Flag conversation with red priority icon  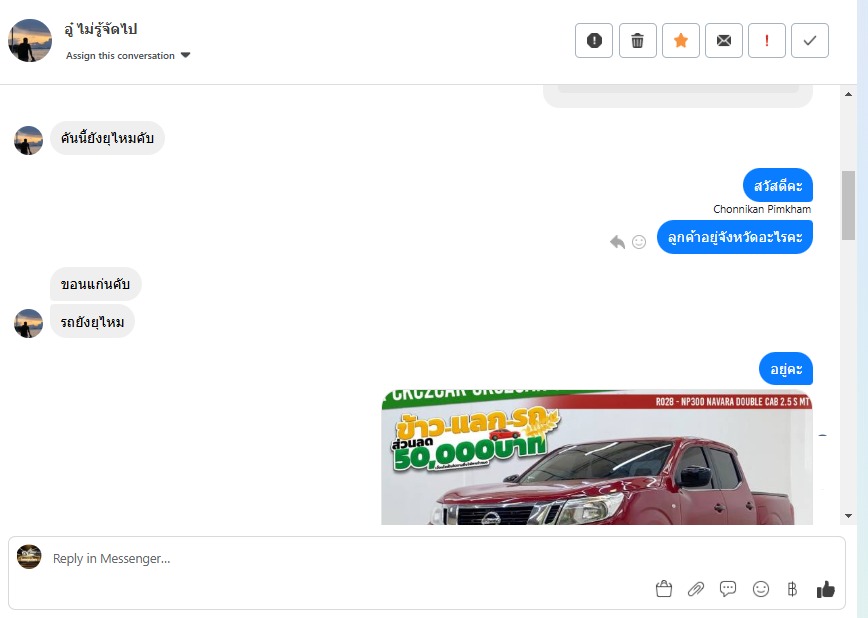click(767, 40)
